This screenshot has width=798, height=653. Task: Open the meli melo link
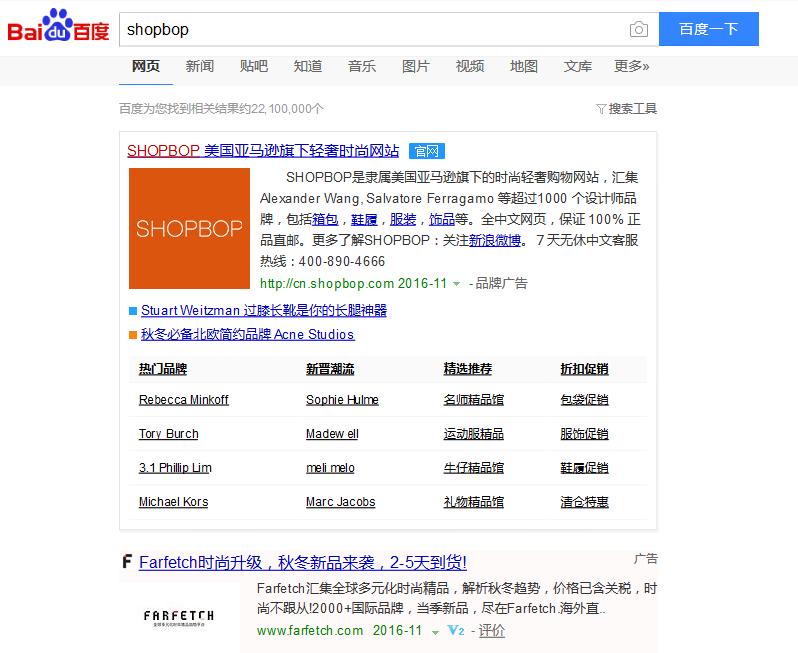(x=330, y=468)
